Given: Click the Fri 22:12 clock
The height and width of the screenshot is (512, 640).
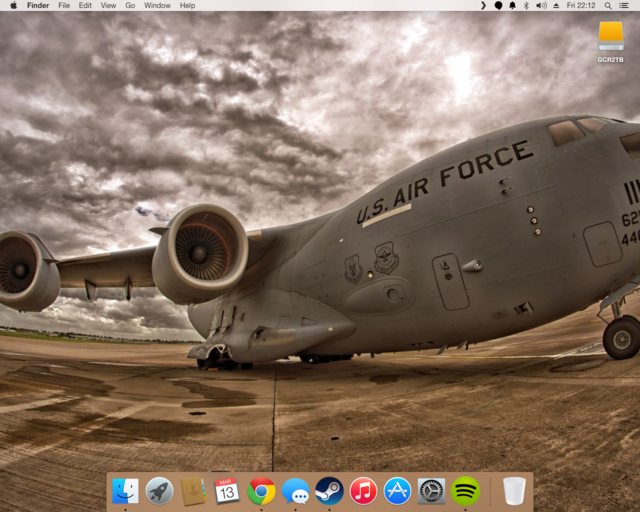Looking at the screenshot, I should coord(581,5).
